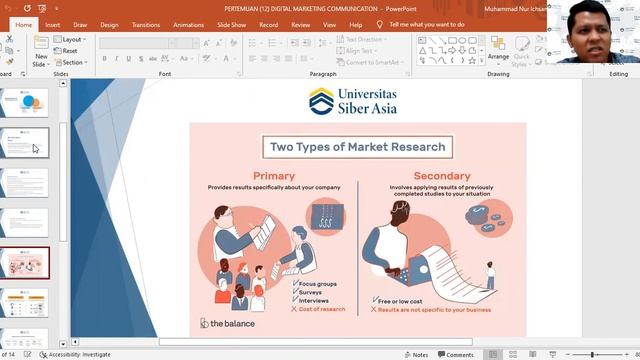Select the triangle shape in gallery
Image resolution: width=640 pixels, height=360 pixels.
[422, 51]
